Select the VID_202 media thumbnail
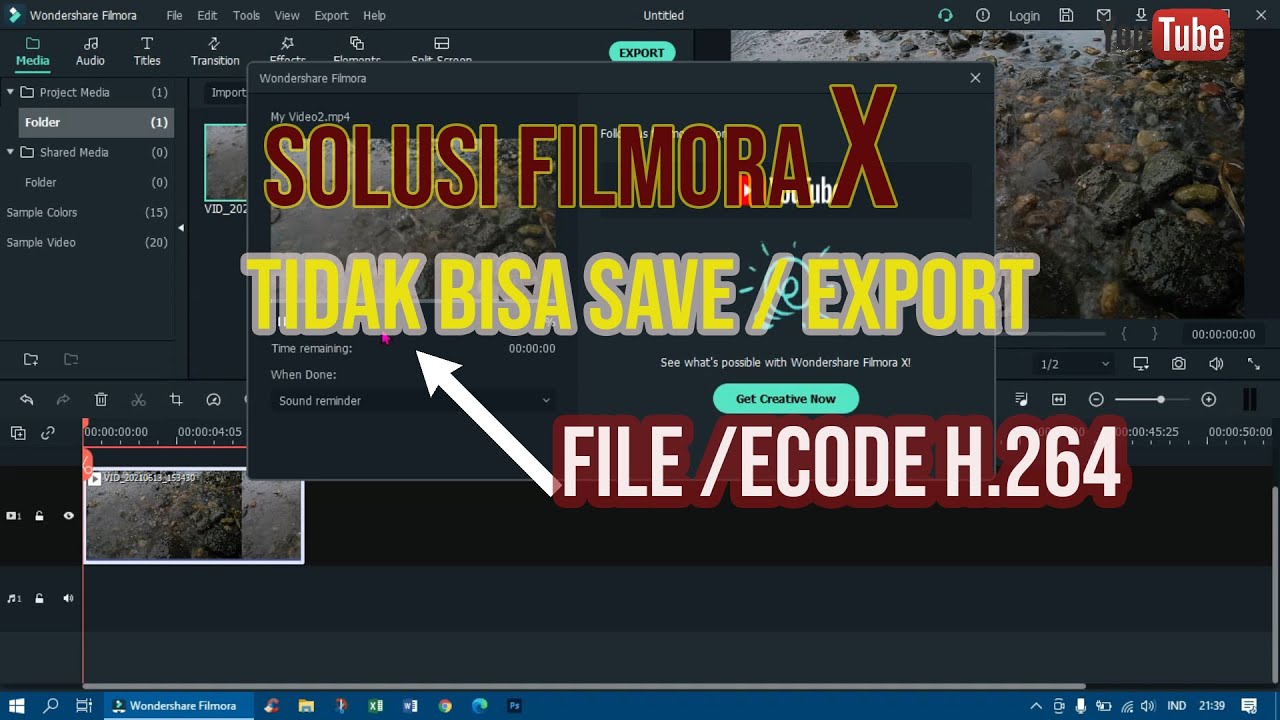 [x=226, y=163]
